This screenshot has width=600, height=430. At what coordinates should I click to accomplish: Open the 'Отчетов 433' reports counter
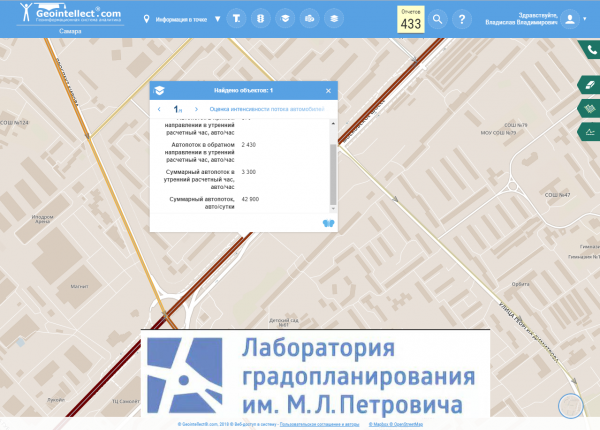(x=411, y=19)
